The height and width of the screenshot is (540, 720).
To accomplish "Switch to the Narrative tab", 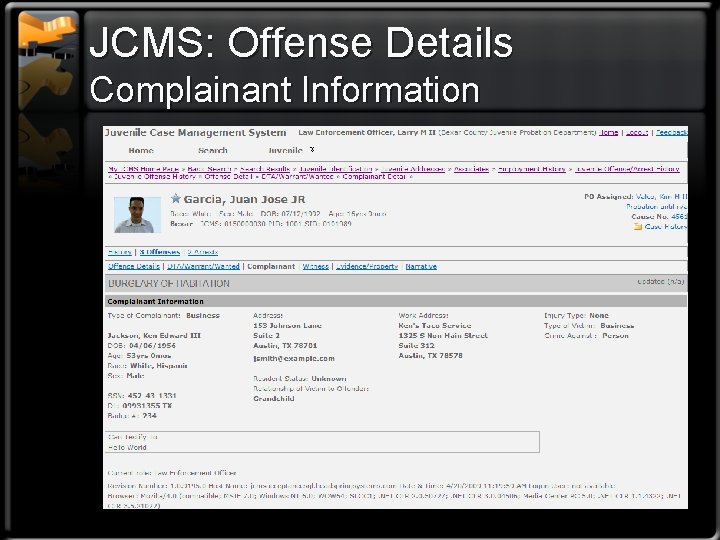I will 421,266.
